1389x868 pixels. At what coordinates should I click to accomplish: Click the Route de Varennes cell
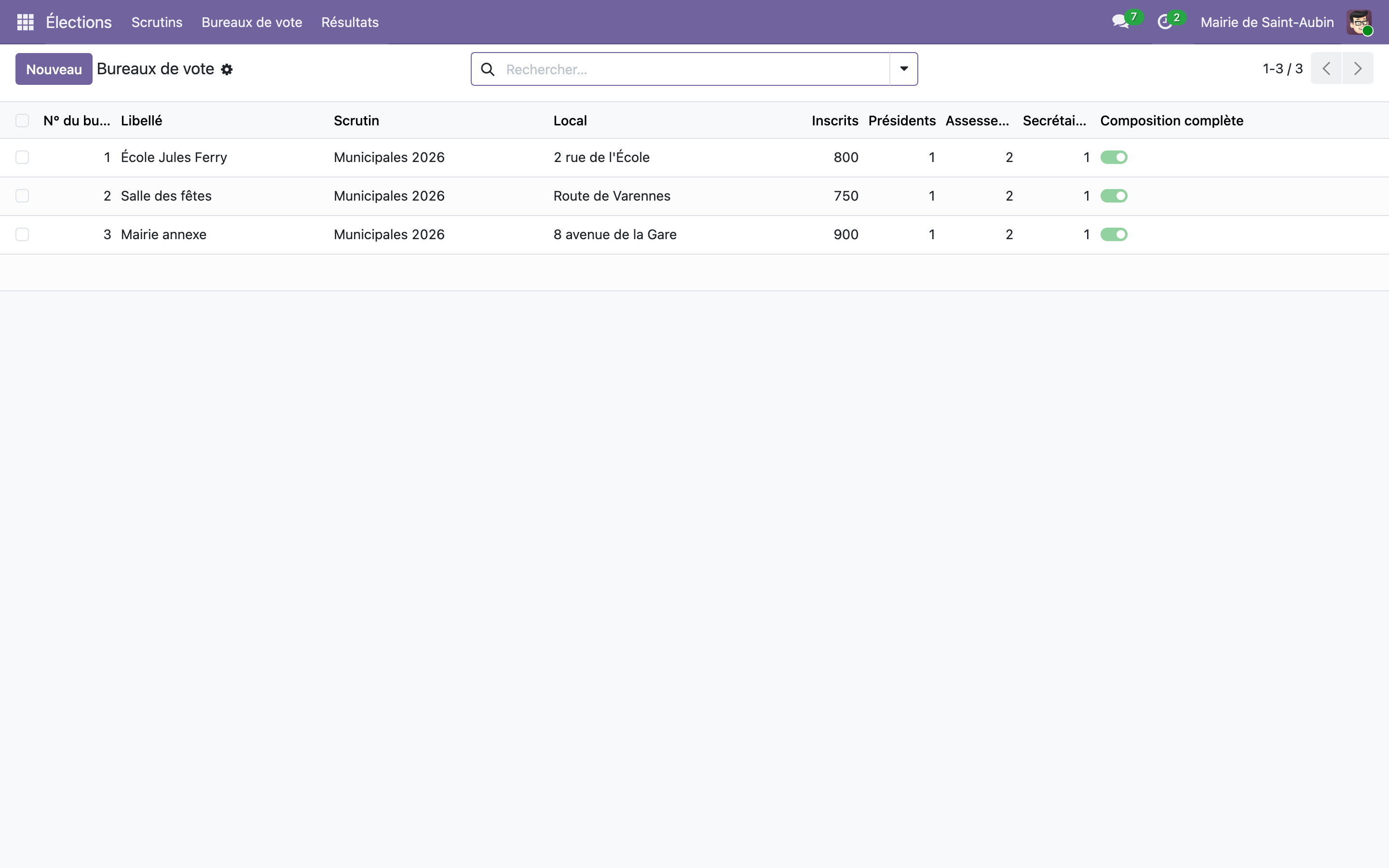tap(612, 196)
